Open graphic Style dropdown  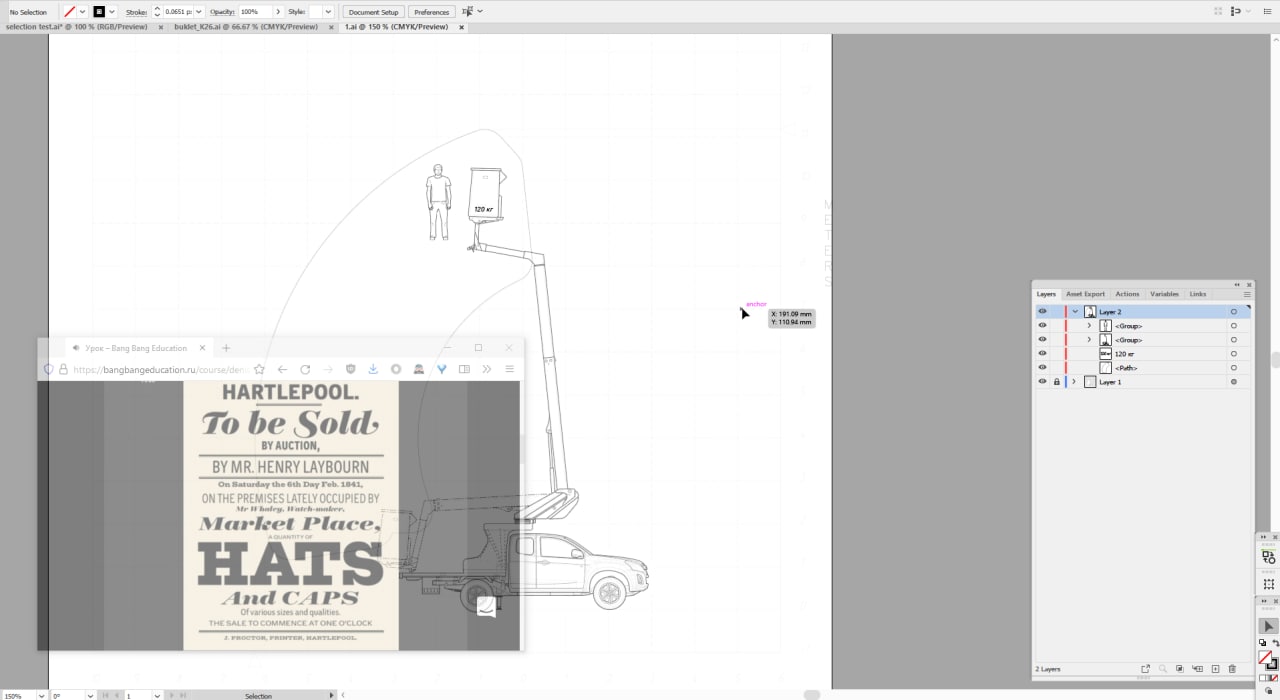point(328,11)
